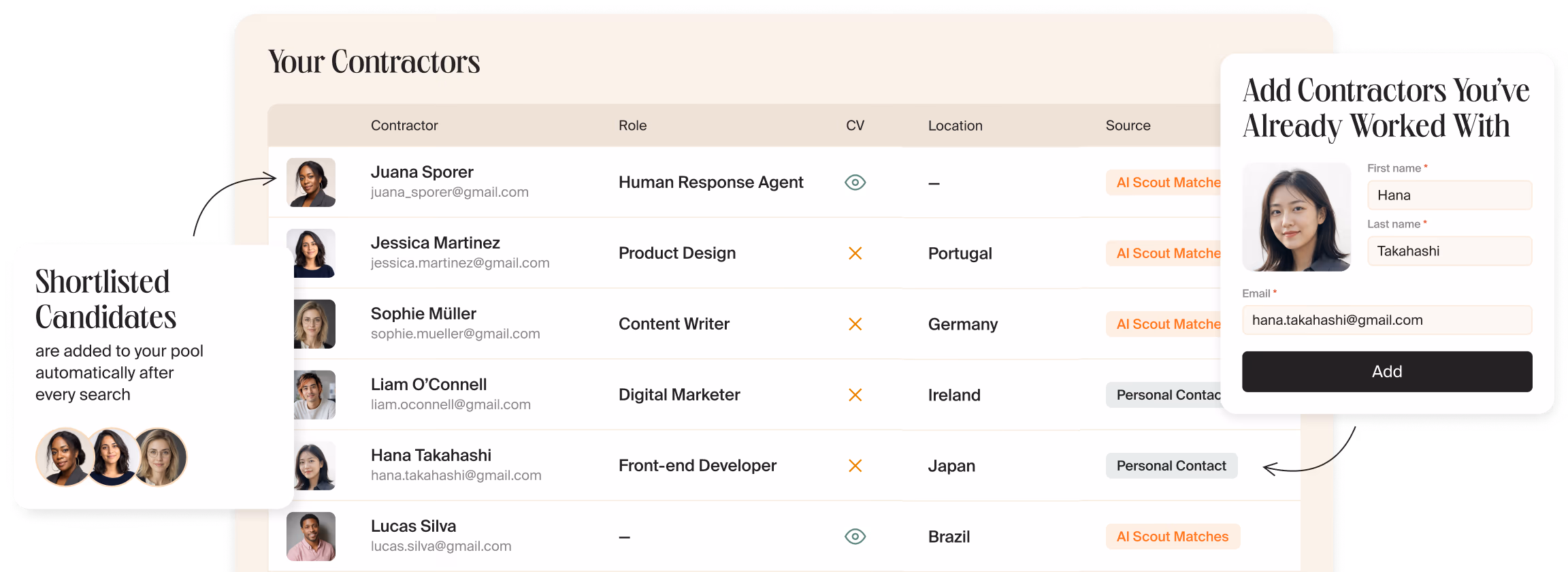The image size is (1568, 572).
Task: Click the large Hana photo in the Add form
Action: click(1296, 217)
